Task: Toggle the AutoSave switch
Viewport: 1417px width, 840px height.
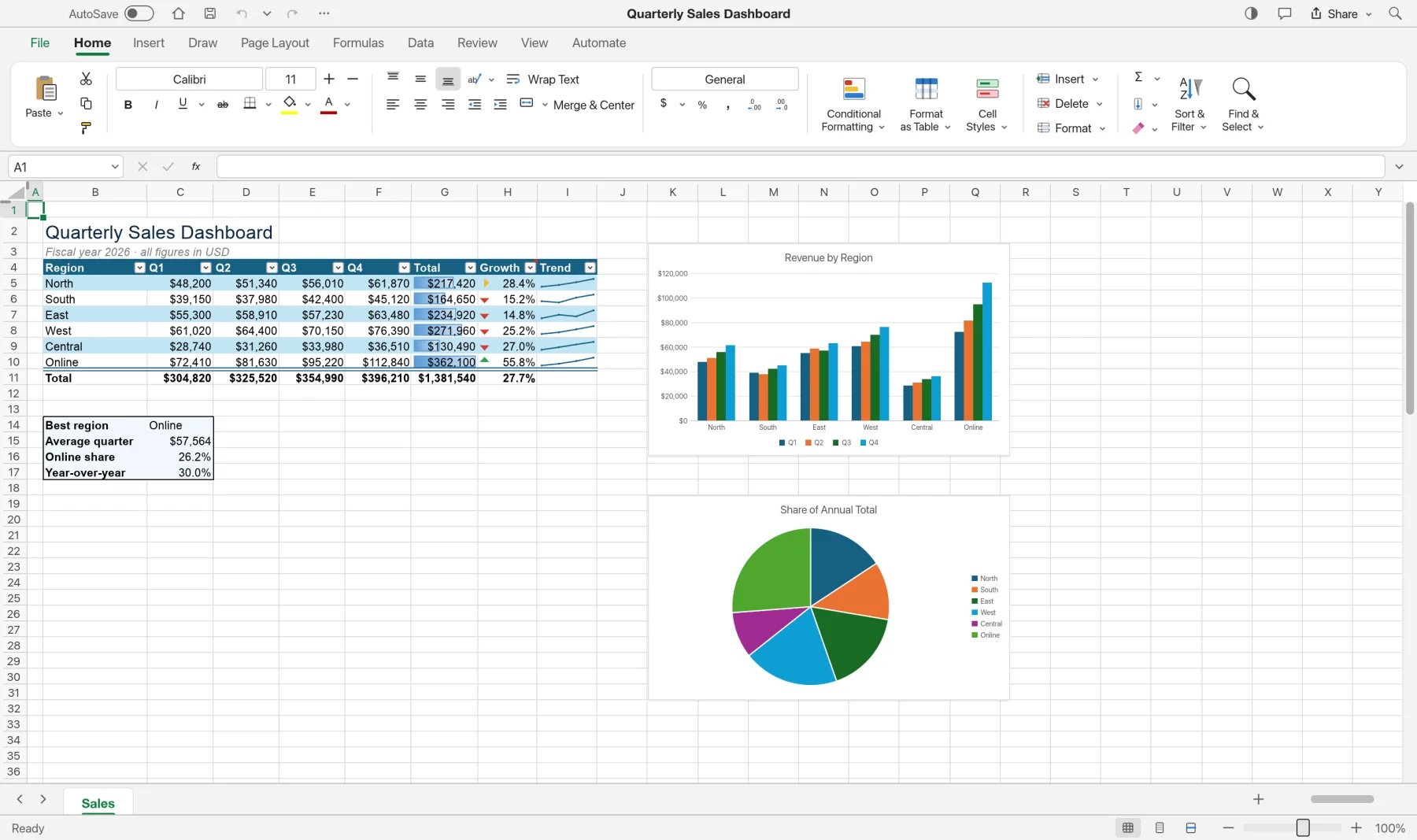Action: point(139,13)
